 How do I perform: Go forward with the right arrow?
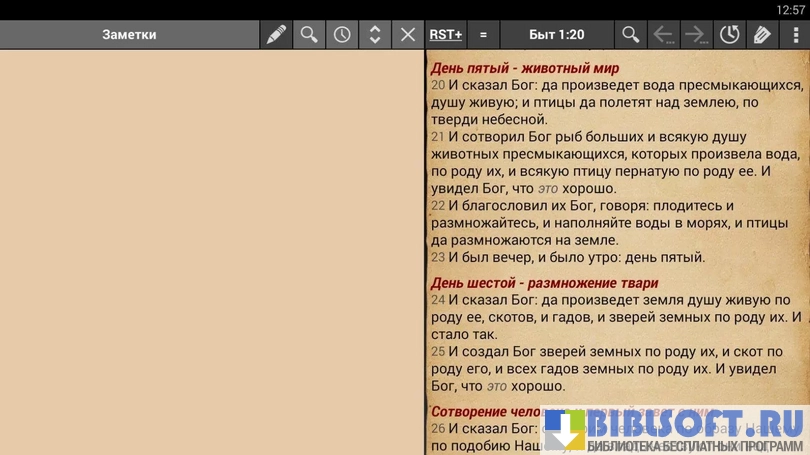click(696, 34)
